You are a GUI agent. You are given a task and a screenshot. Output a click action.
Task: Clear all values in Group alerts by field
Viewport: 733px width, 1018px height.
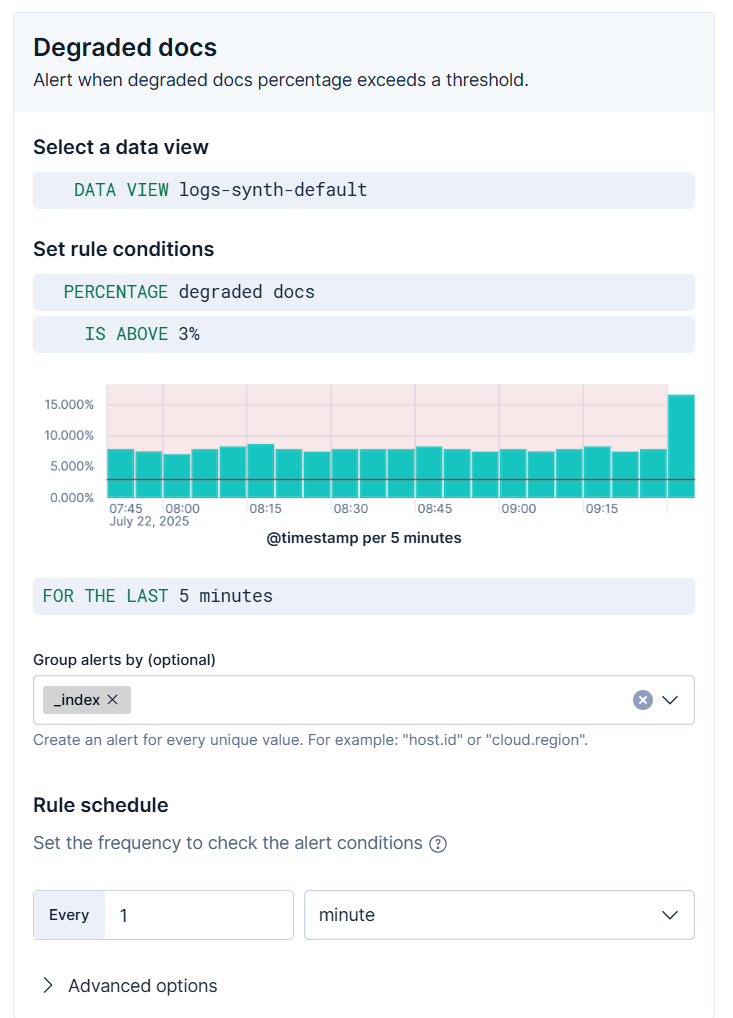tap(642, 699)
